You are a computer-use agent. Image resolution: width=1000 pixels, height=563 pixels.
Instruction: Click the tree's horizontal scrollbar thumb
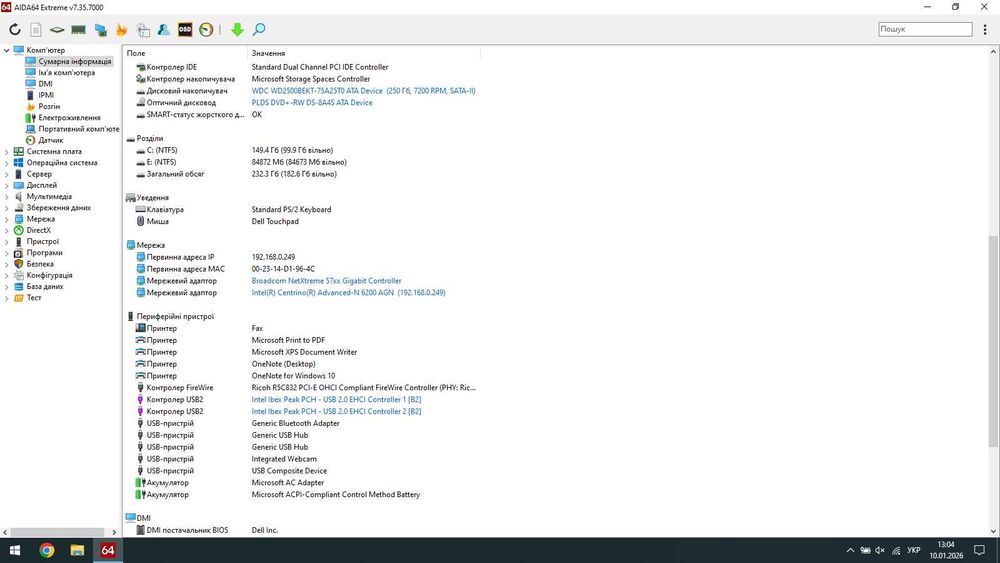(58, 532)
